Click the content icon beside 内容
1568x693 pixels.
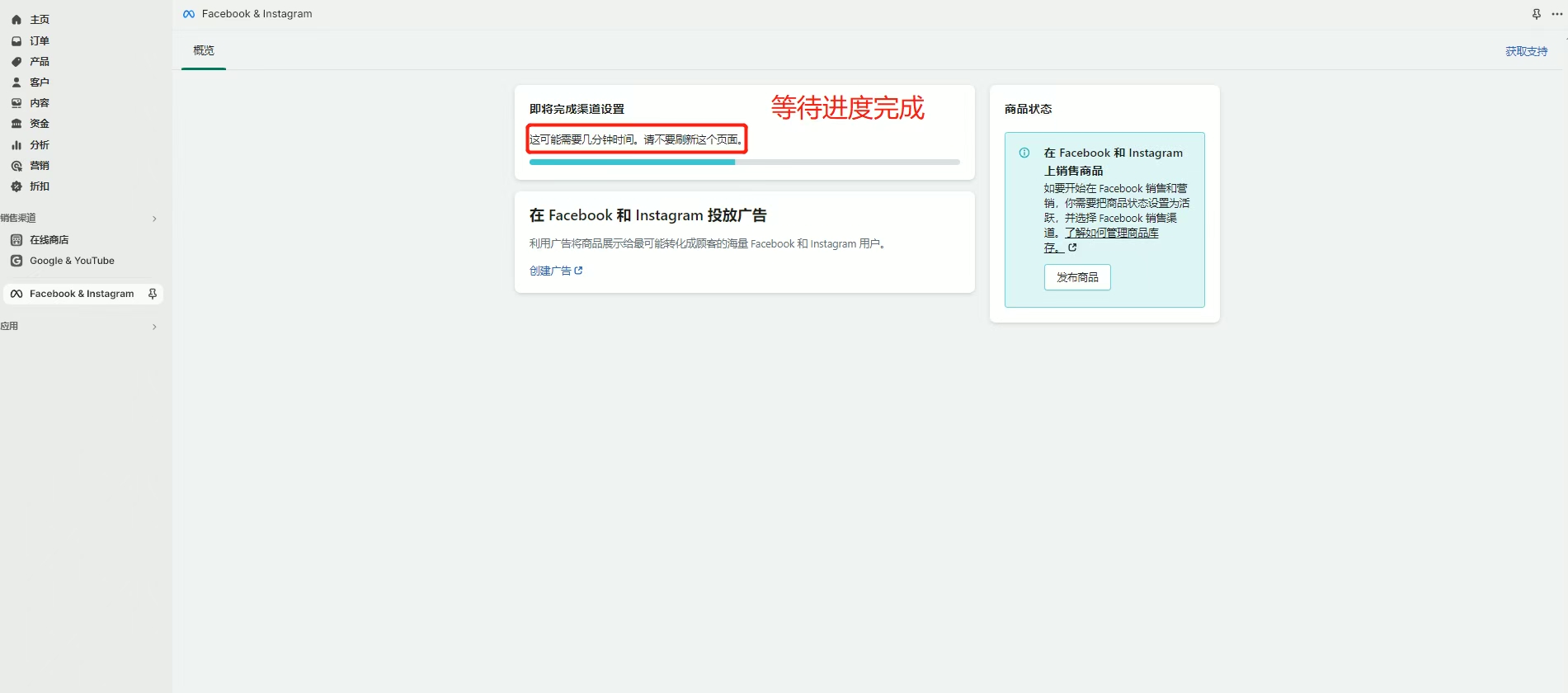pyautogui.click(x=16, y=103)
